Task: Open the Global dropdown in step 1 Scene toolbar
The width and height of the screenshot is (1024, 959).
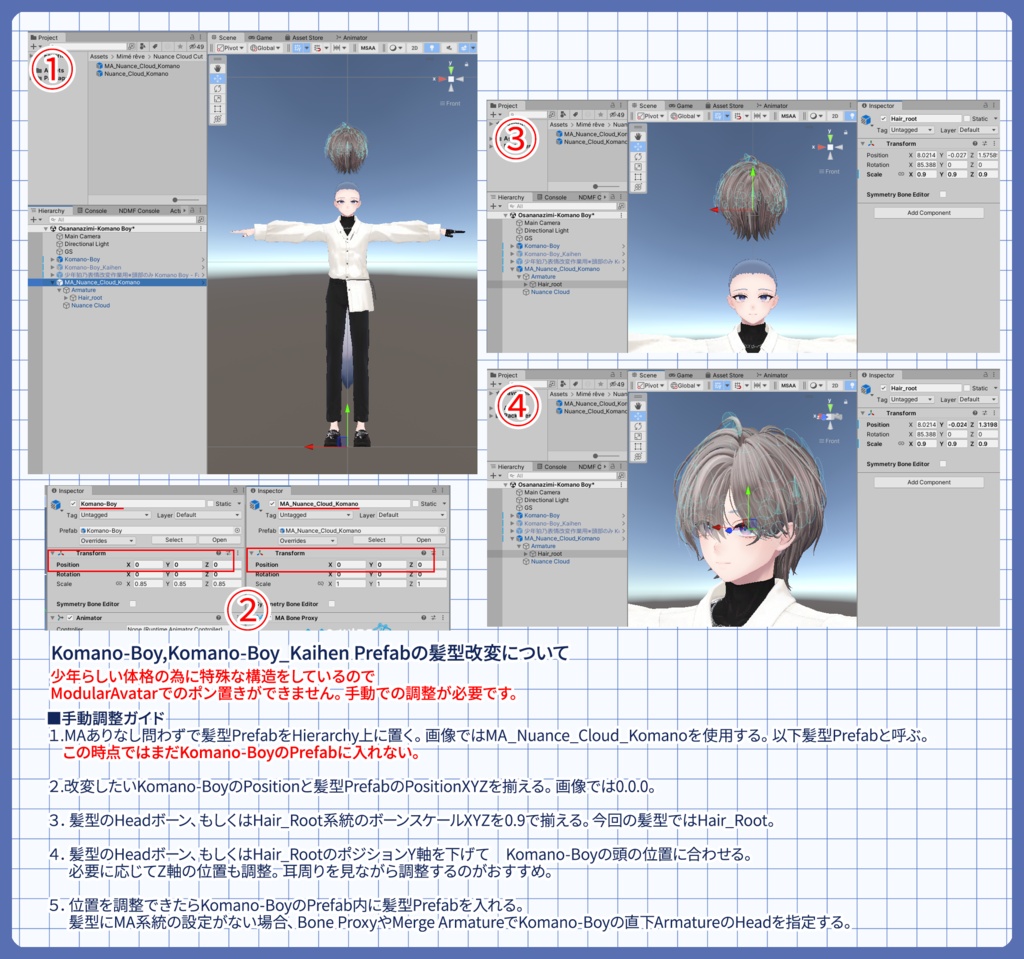Action: [x=265, y=48]
